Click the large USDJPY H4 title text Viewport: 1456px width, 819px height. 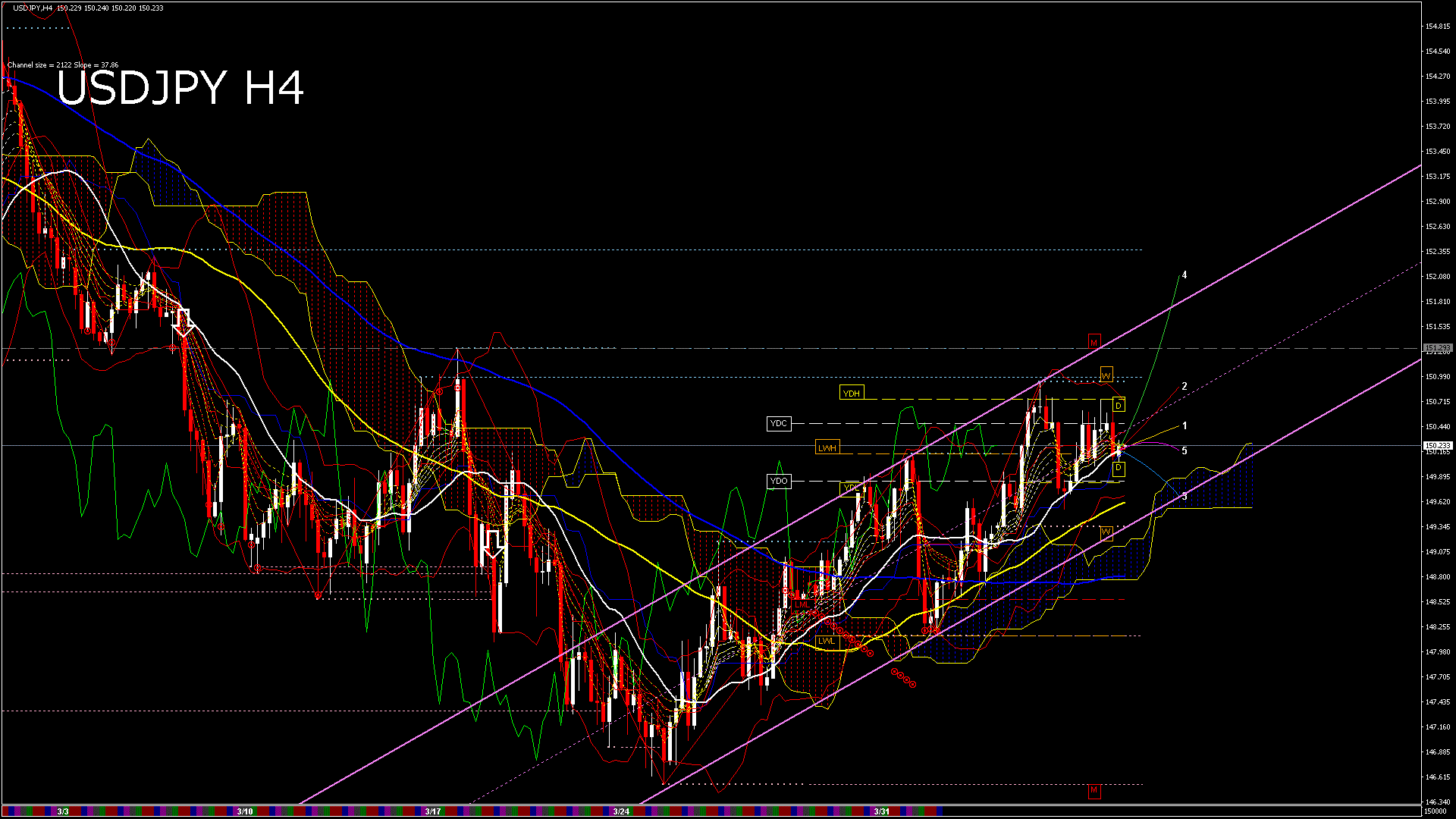tap(180, 87)
